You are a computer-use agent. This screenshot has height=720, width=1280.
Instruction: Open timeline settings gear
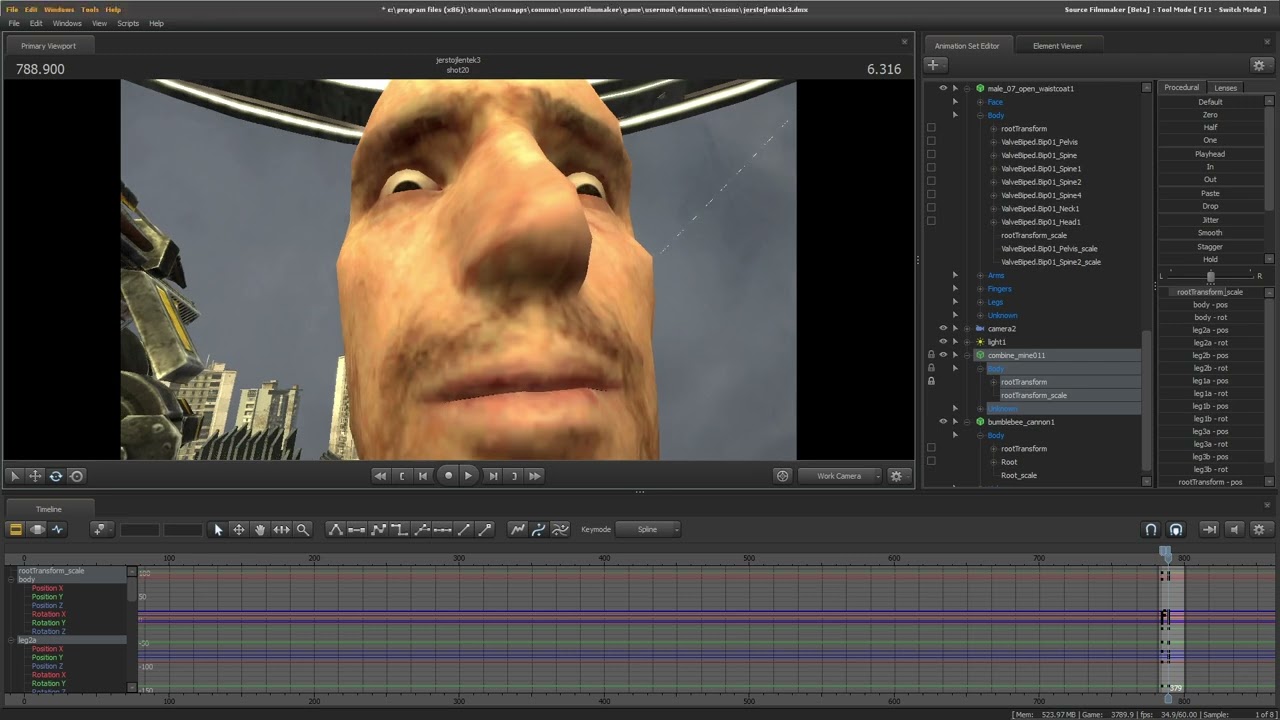pyautogui.click(x=1260, y=529)
